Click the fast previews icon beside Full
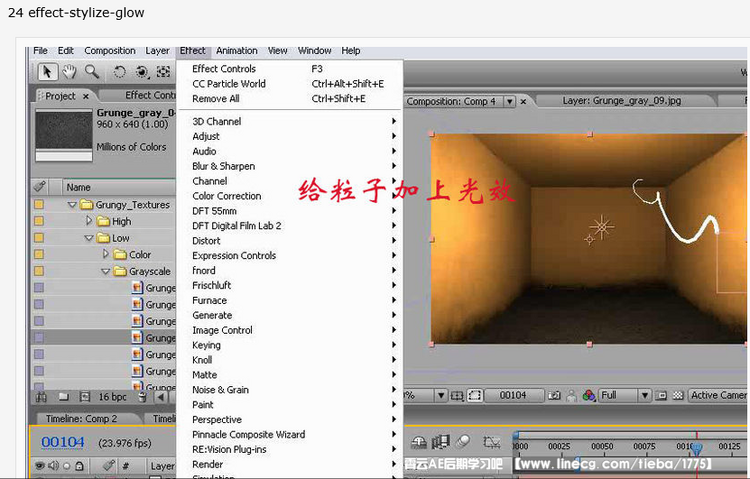Image resolution: width=750 pixels, height=479 pixels. (x=661, y=396)
